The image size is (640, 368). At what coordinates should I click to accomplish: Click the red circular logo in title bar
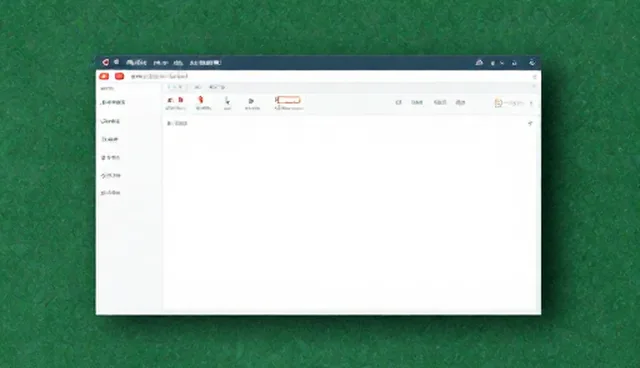[x=106, y=62]
